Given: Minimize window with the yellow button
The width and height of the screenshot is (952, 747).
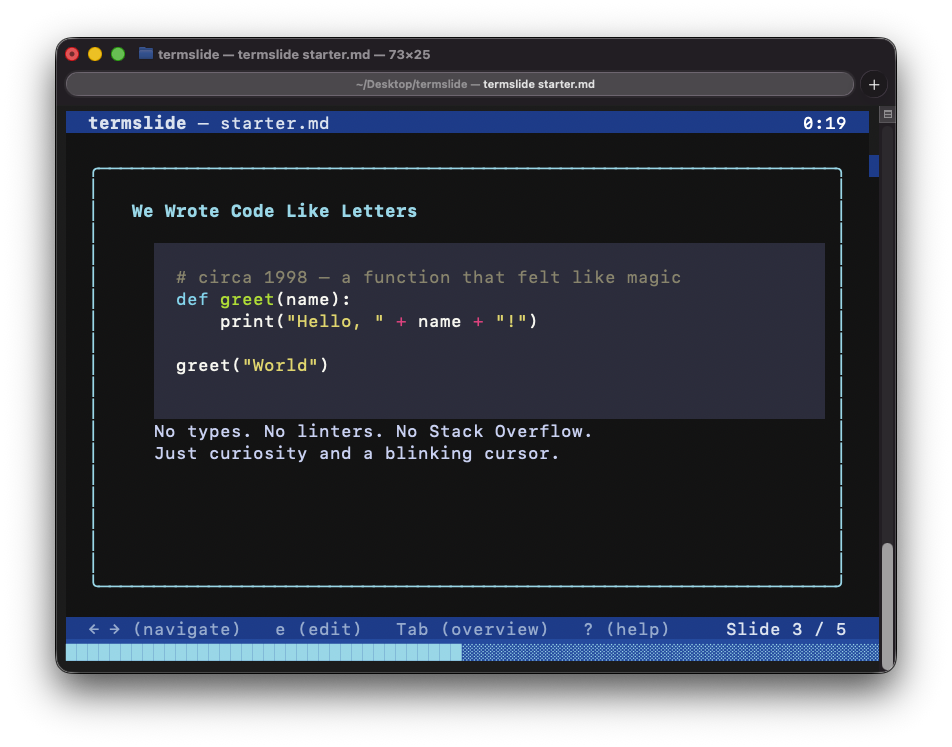Looking at the screenshot, I should point(95,54).
